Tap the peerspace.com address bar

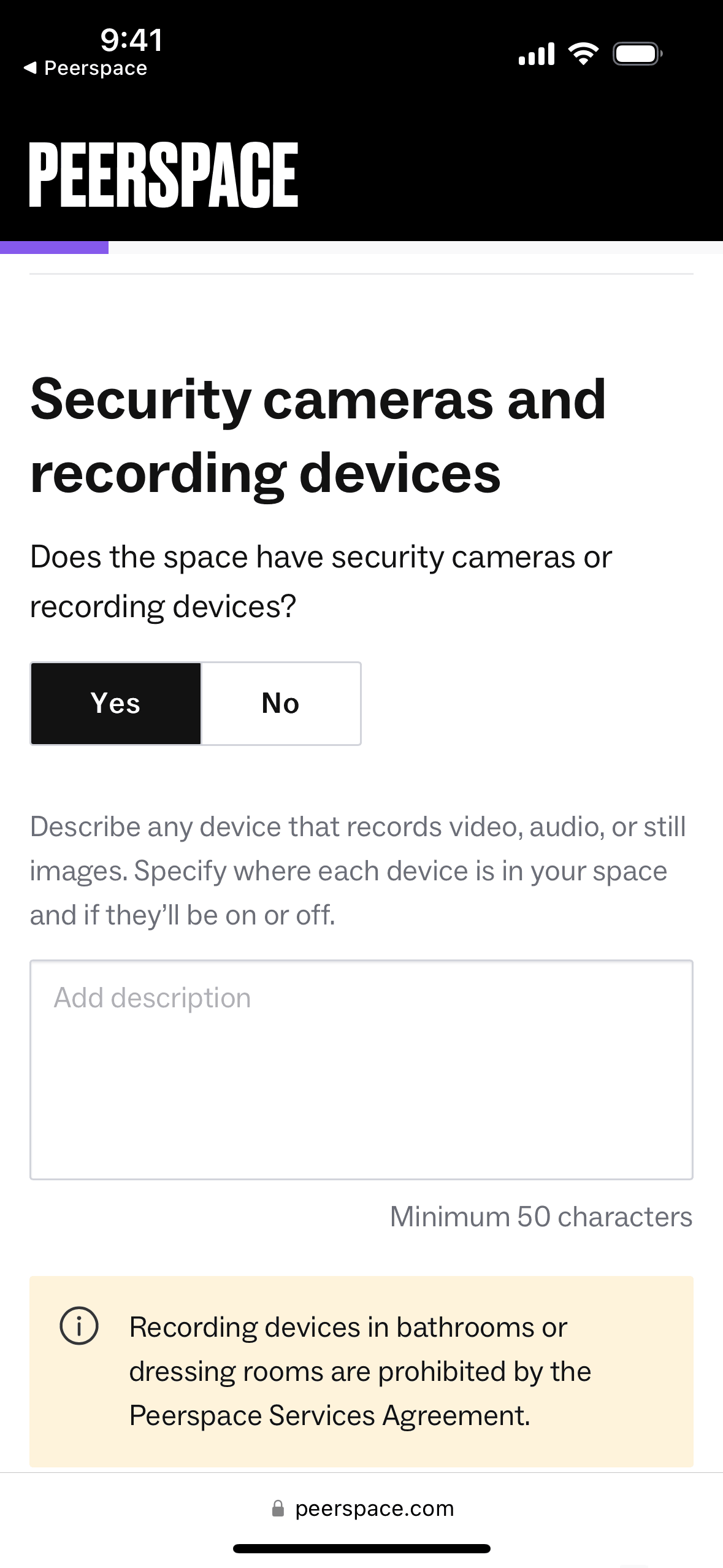[x=374, y=1508]
